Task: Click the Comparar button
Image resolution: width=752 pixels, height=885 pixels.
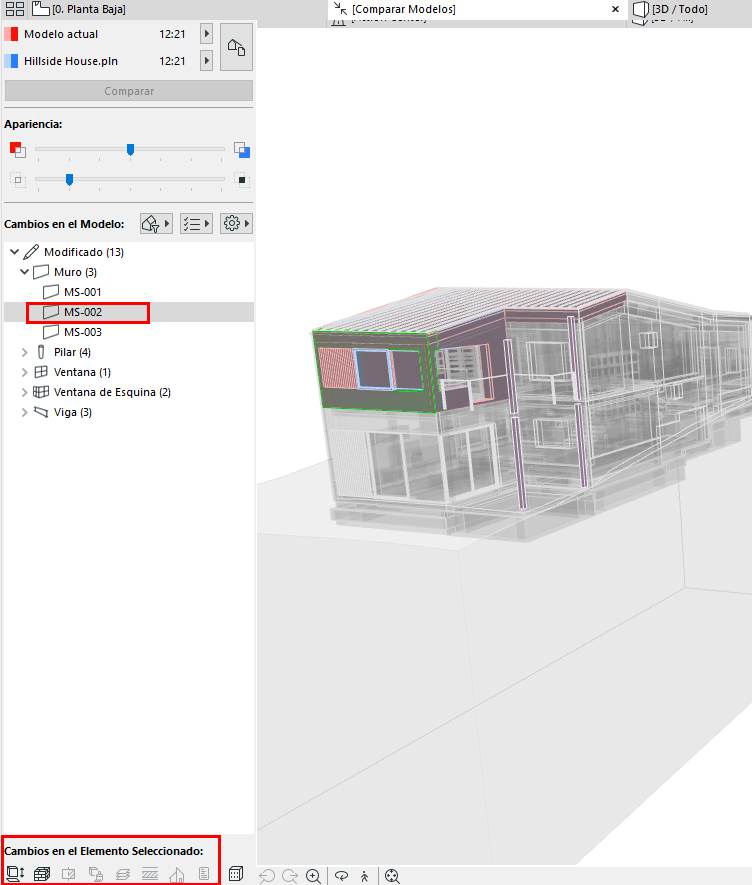Action: [129, 91]
